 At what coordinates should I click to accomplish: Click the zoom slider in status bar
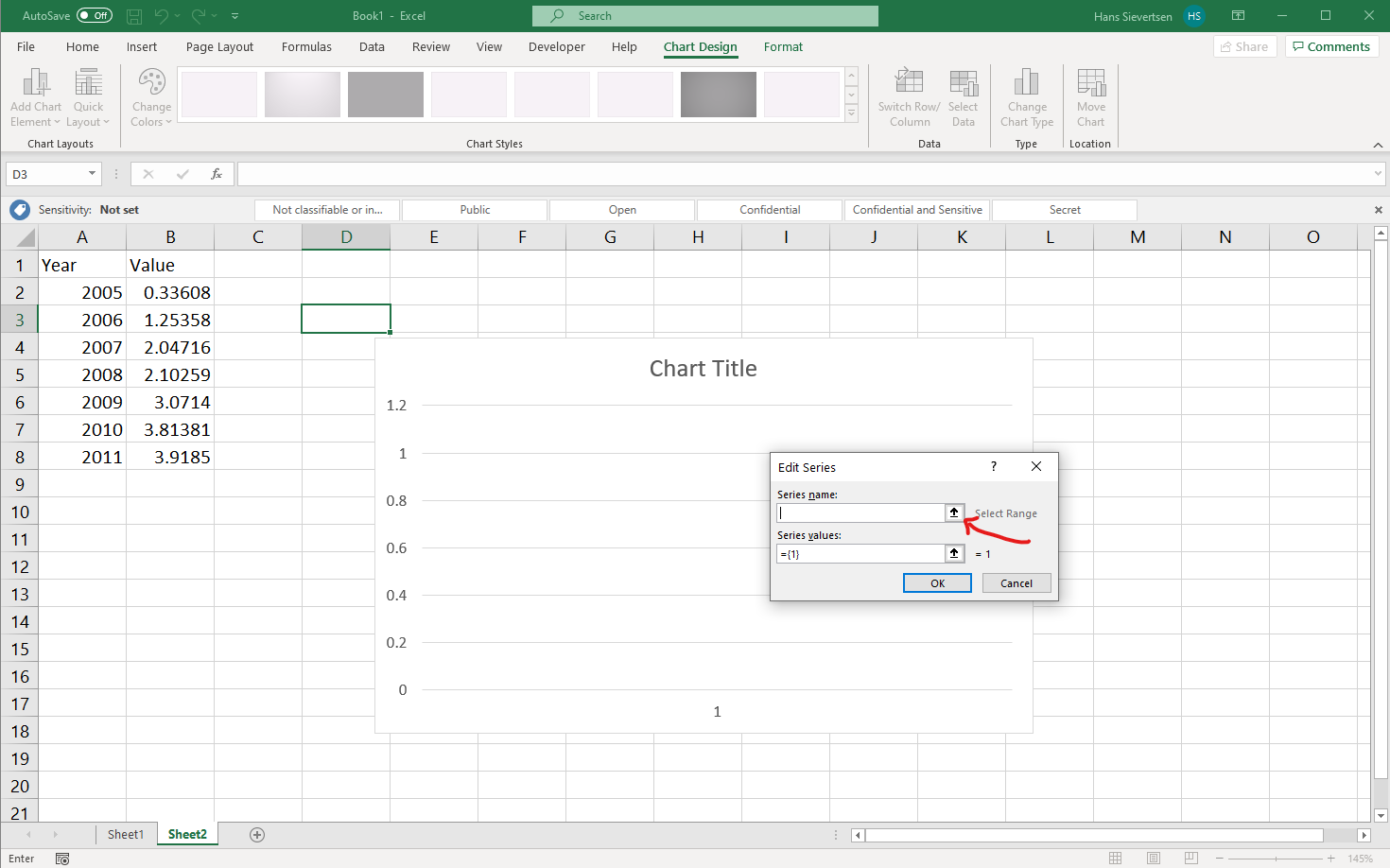1276,859
